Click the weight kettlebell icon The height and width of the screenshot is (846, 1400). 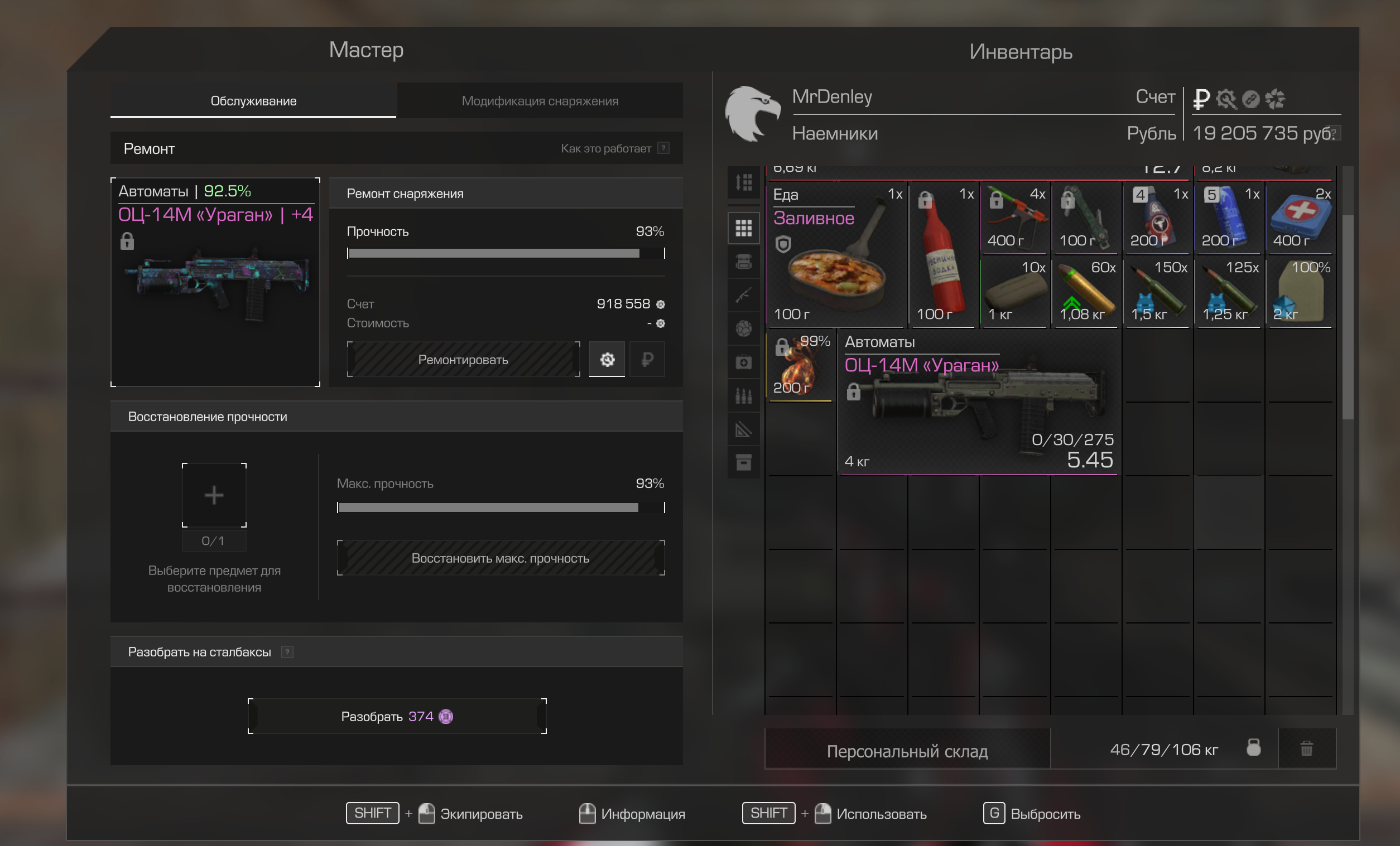coord(1253,748)
